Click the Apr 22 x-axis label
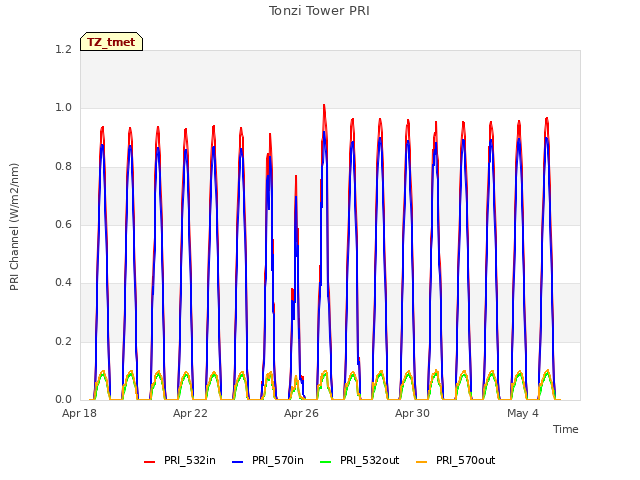Viewport: 640px width, 480px height. (190, 413)
